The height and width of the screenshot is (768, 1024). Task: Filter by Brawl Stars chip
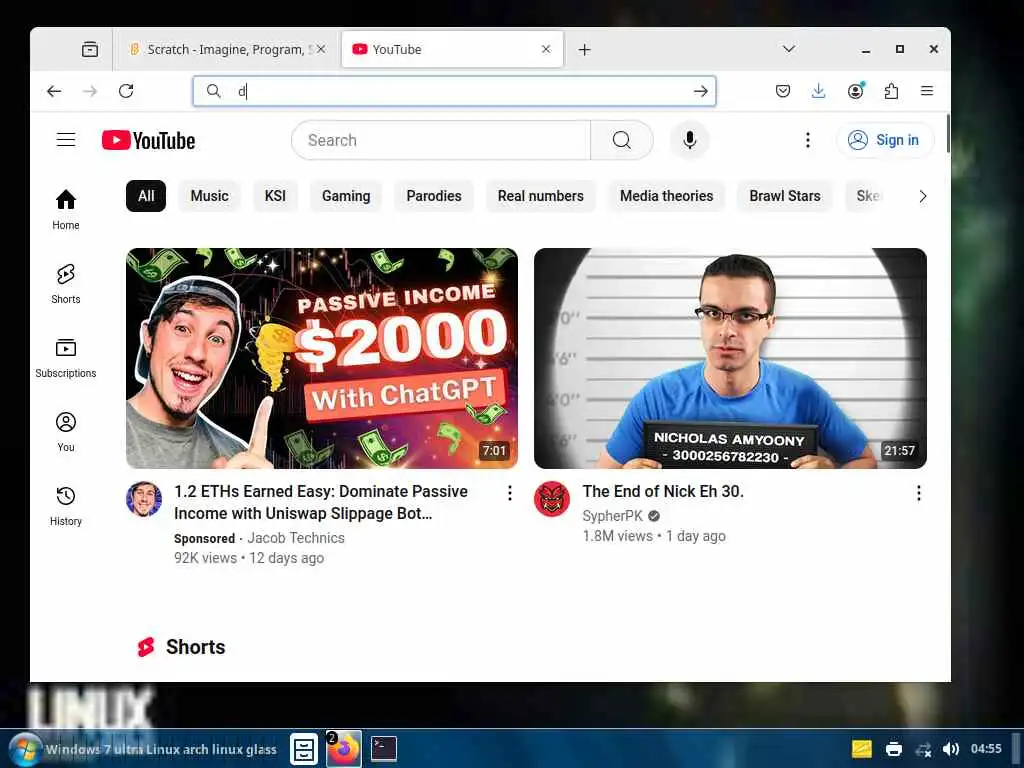[784, 196]
